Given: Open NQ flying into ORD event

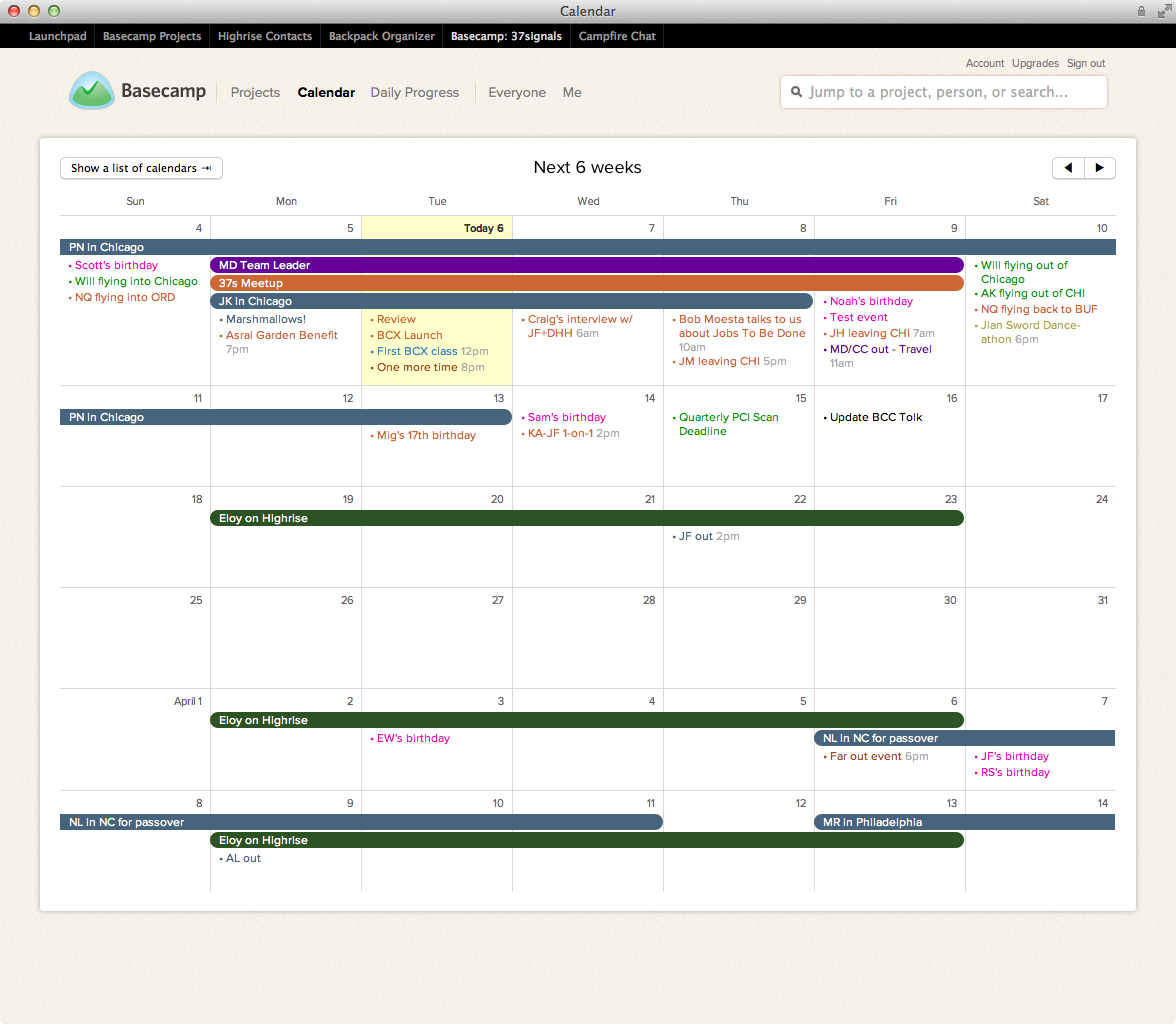Looking at the screenshot, I should click(124, 297).
